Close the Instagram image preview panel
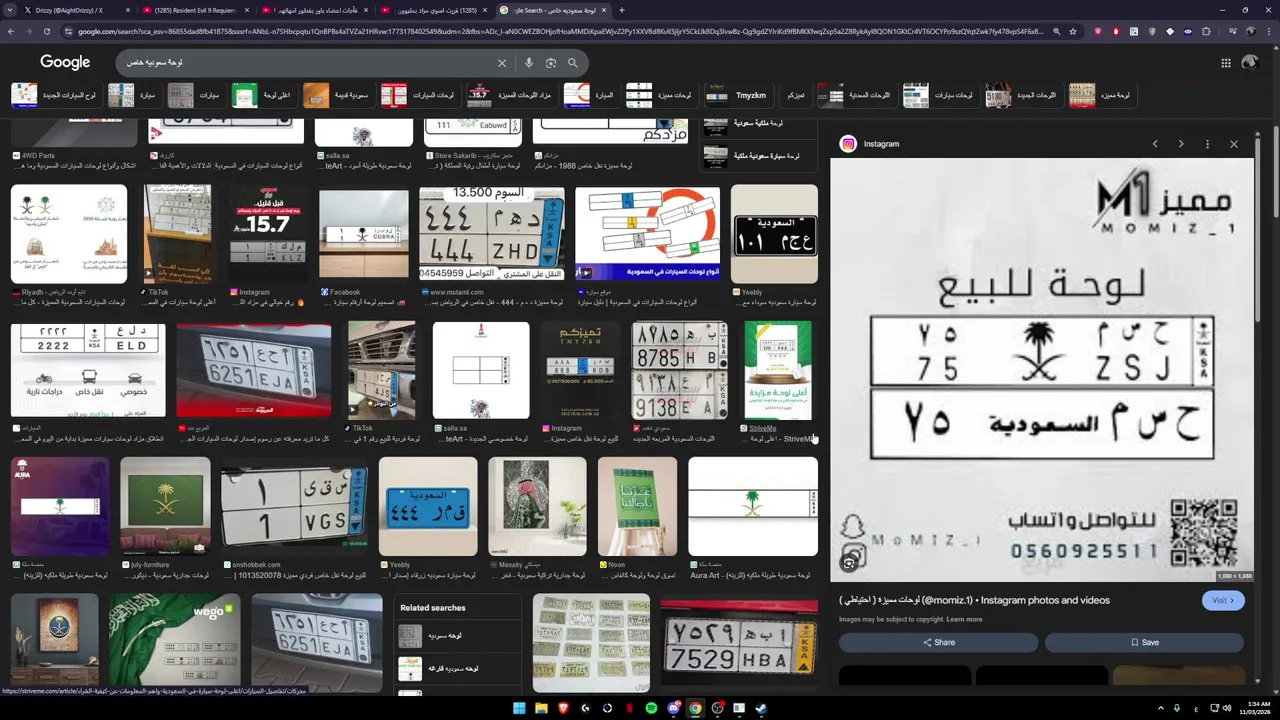Viewport: 1280px width, 720px height. coord(1234,144)
